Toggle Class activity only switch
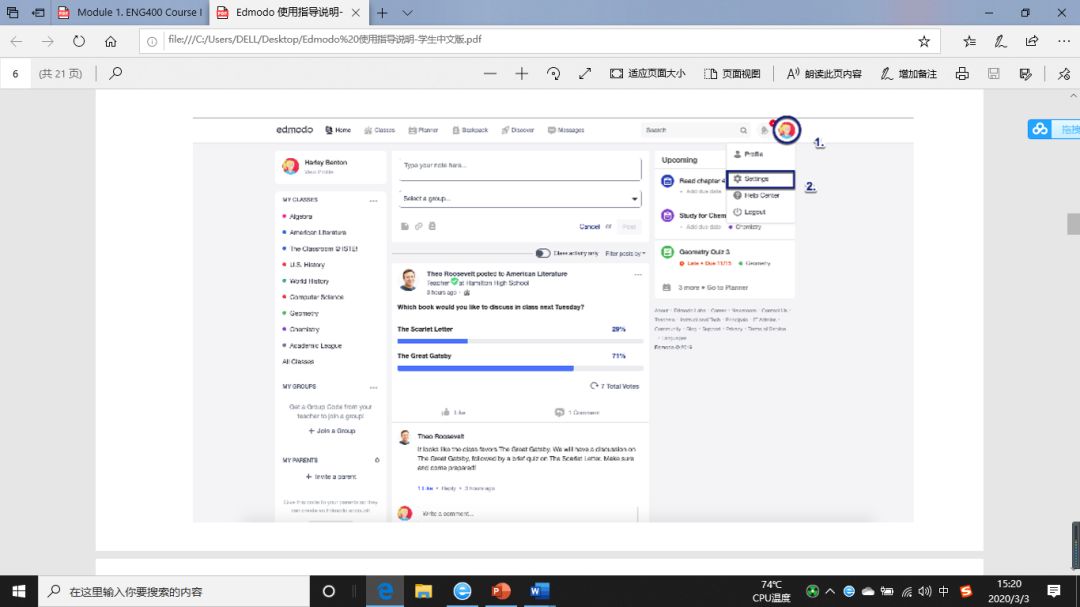1080x607 pixels. click(543, 254)
